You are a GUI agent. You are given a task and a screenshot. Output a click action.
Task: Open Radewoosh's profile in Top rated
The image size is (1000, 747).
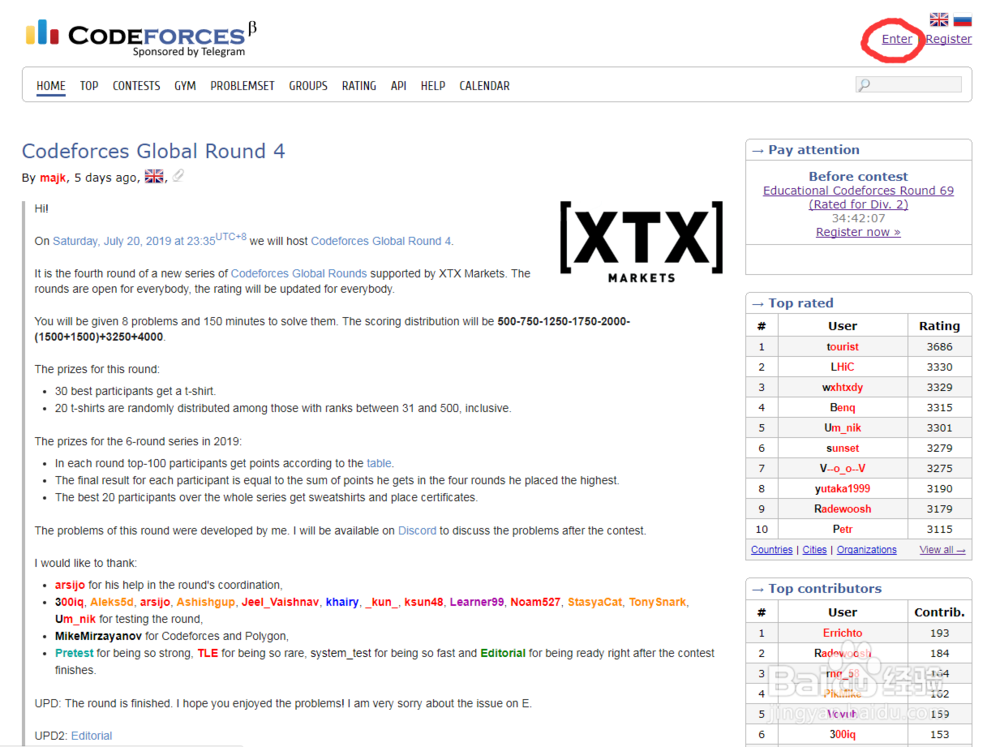[x=842, y=509]
